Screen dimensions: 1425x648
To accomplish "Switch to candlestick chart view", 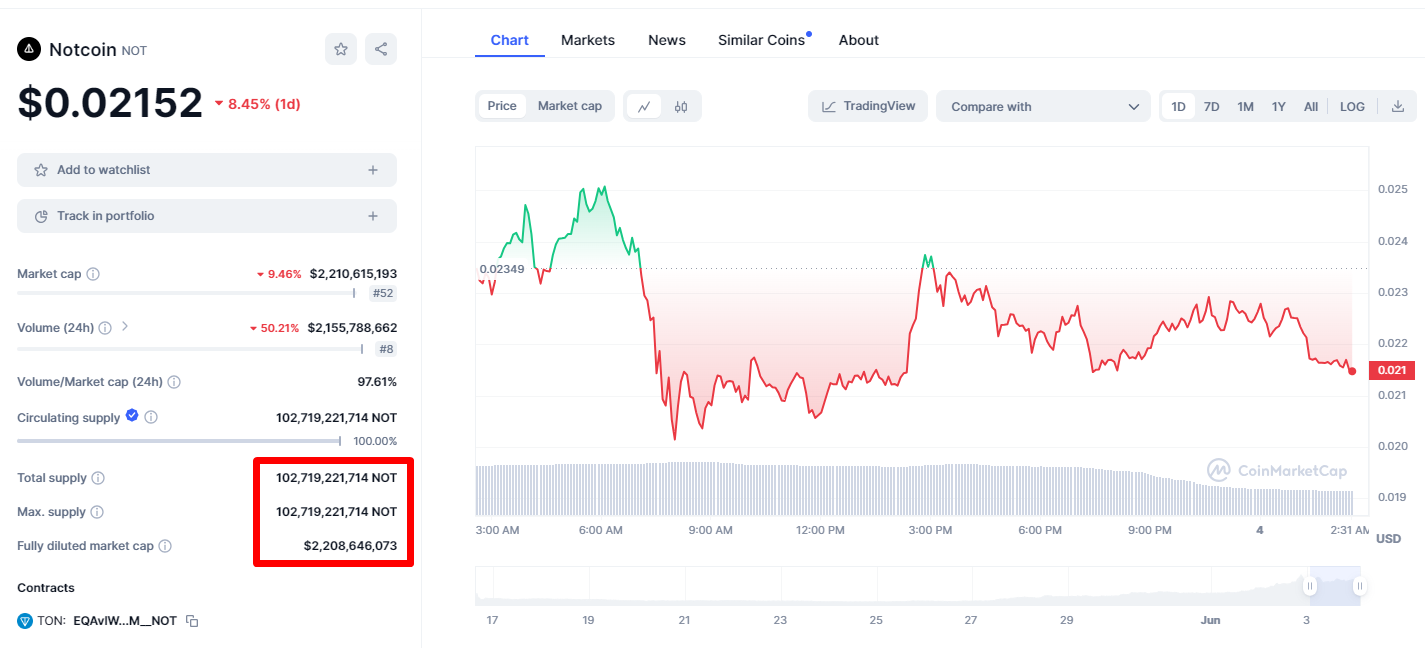I will [x=681, y=106].
